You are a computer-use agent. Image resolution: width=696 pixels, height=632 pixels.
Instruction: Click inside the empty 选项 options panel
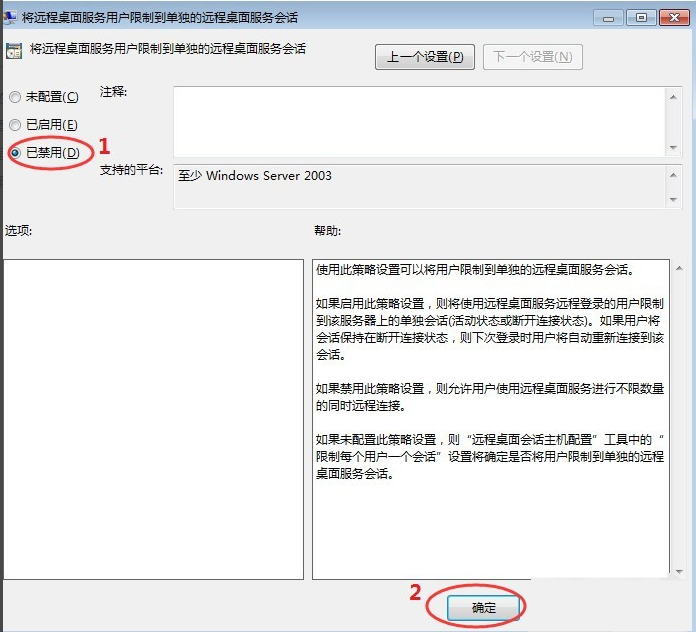(153, 418)
